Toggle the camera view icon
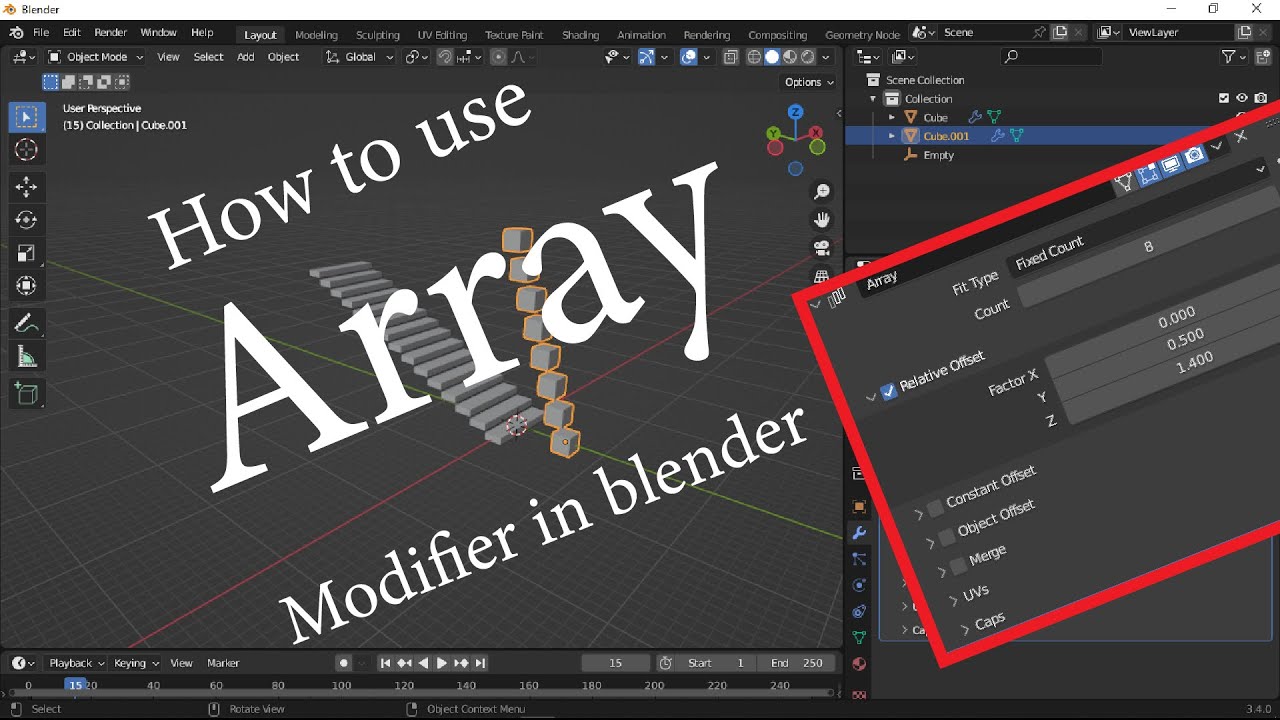 pos(822,247)
